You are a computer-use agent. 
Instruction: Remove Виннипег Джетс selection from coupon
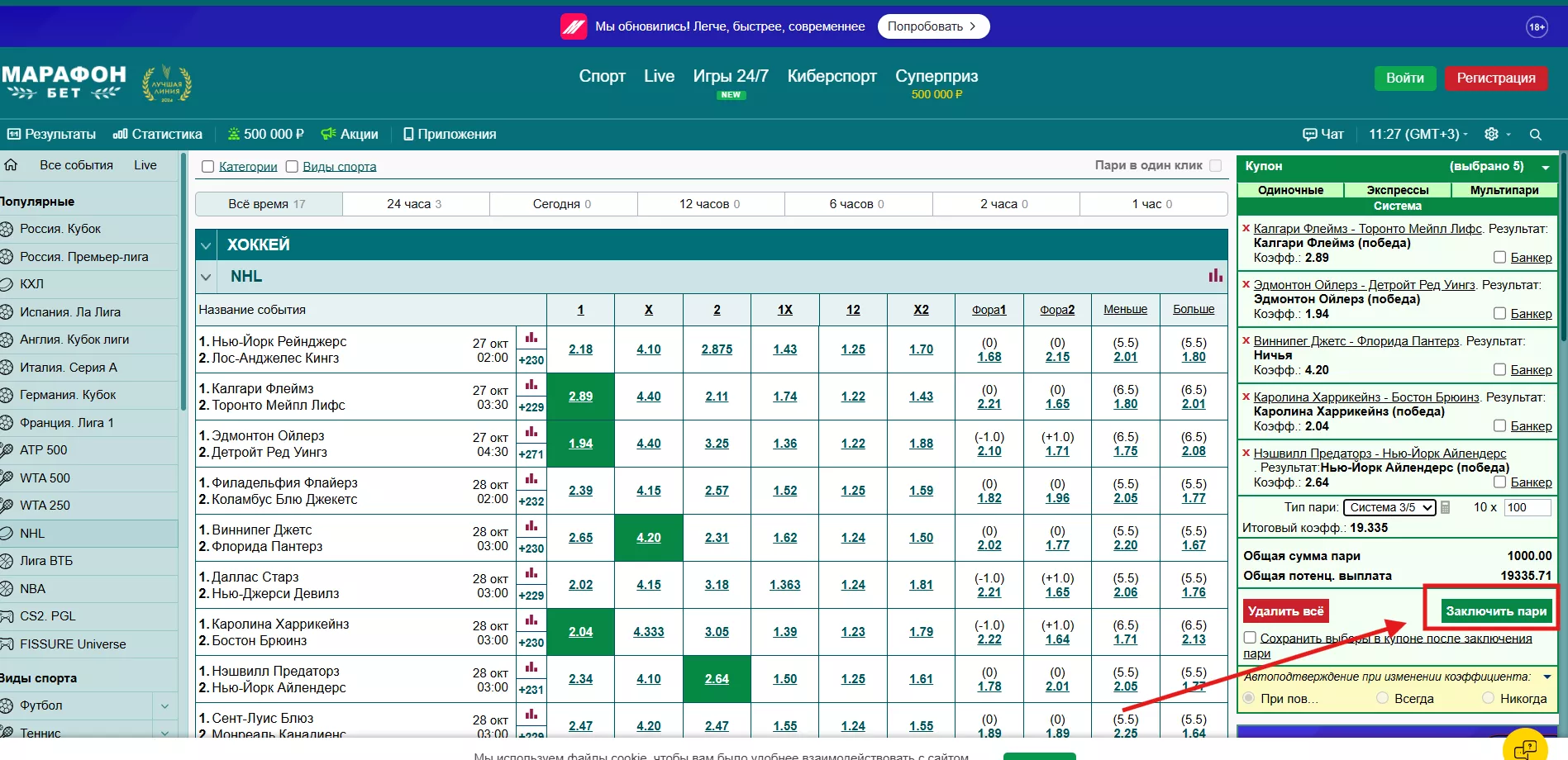pyautogui.click(x=1246, y=340)
